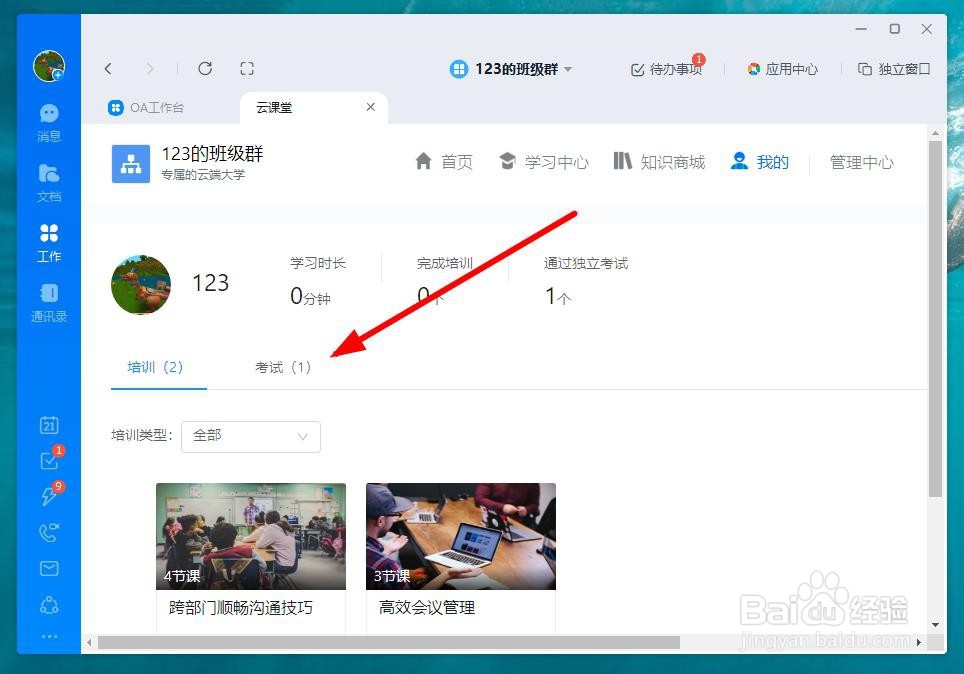This screenshot has height=674, width=964.
Task: Click the profile avatar picture of 123
Action: (x=141, y=285)
